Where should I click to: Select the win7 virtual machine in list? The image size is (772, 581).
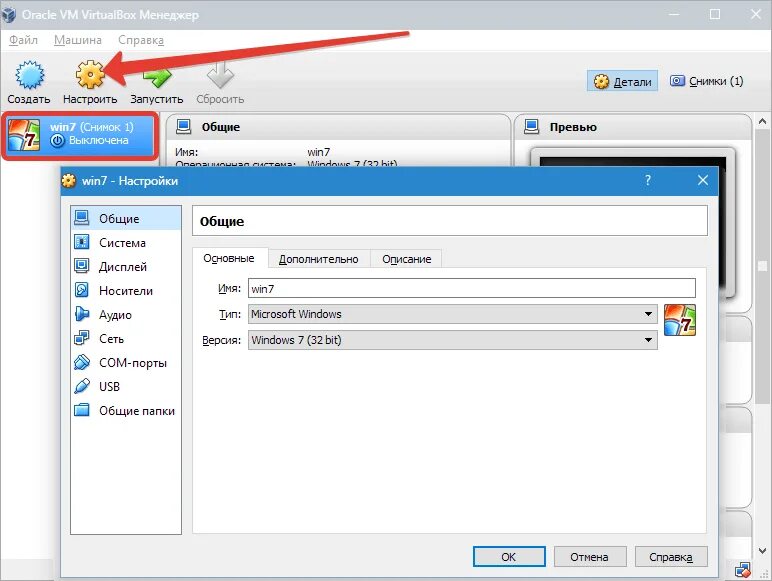[80, 135]
